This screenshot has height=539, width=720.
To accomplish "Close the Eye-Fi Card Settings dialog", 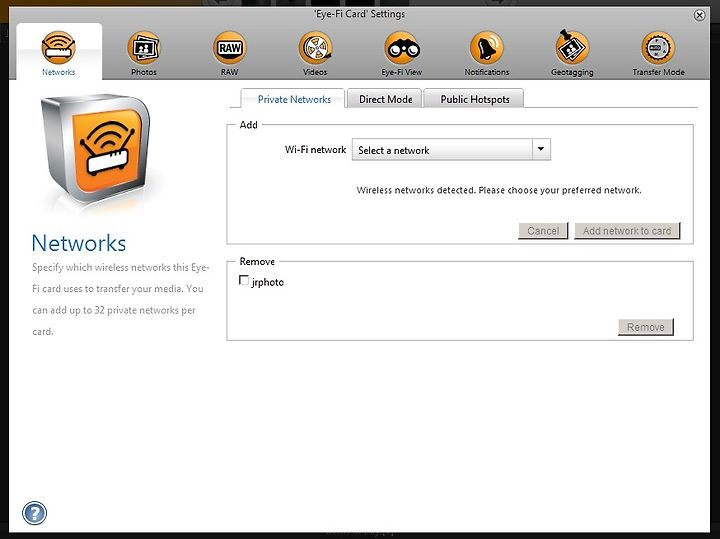I will pos(699,16).
